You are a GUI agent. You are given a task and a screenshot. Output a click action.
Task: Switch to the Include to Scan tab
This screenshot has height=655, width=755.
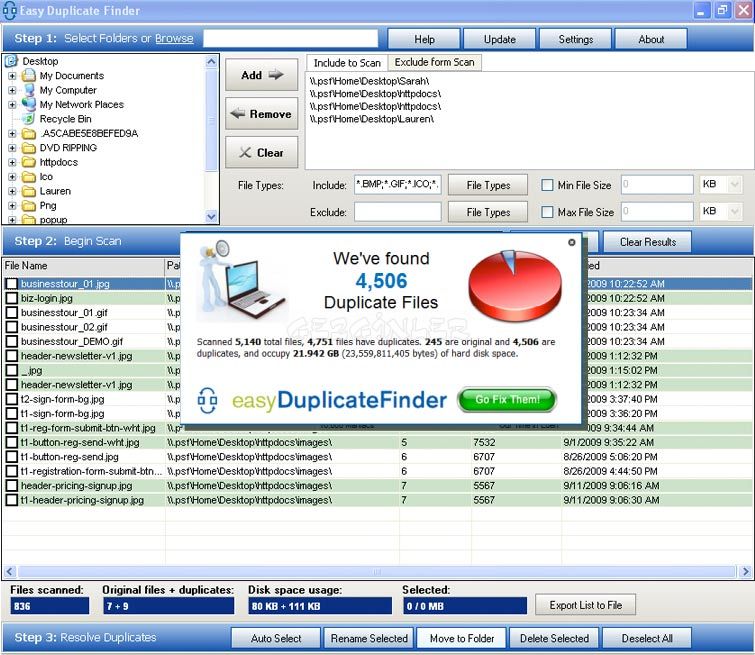[x=347, y=63]
